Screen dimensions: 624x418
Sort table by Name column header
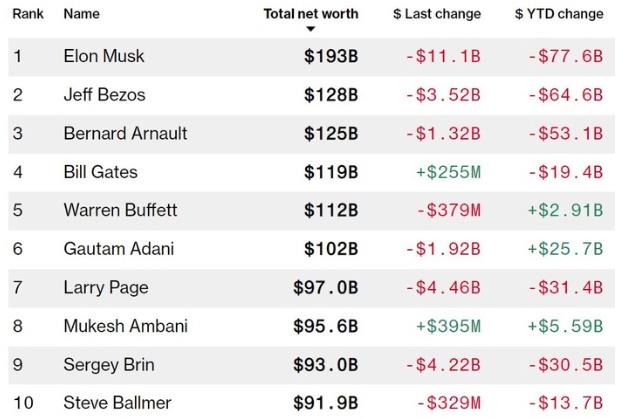click(80, 14)
